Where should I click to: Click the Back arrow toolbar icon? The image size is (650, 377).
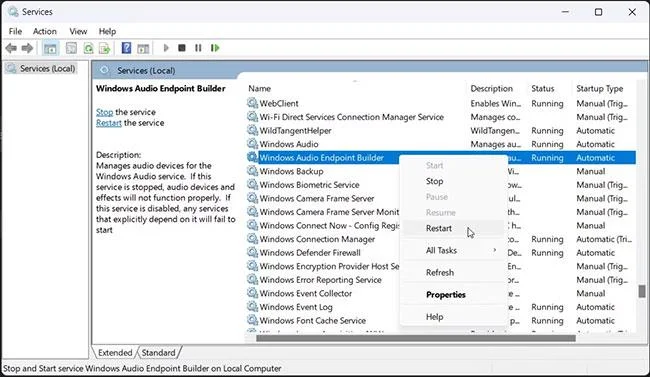[x=11, y=48]
